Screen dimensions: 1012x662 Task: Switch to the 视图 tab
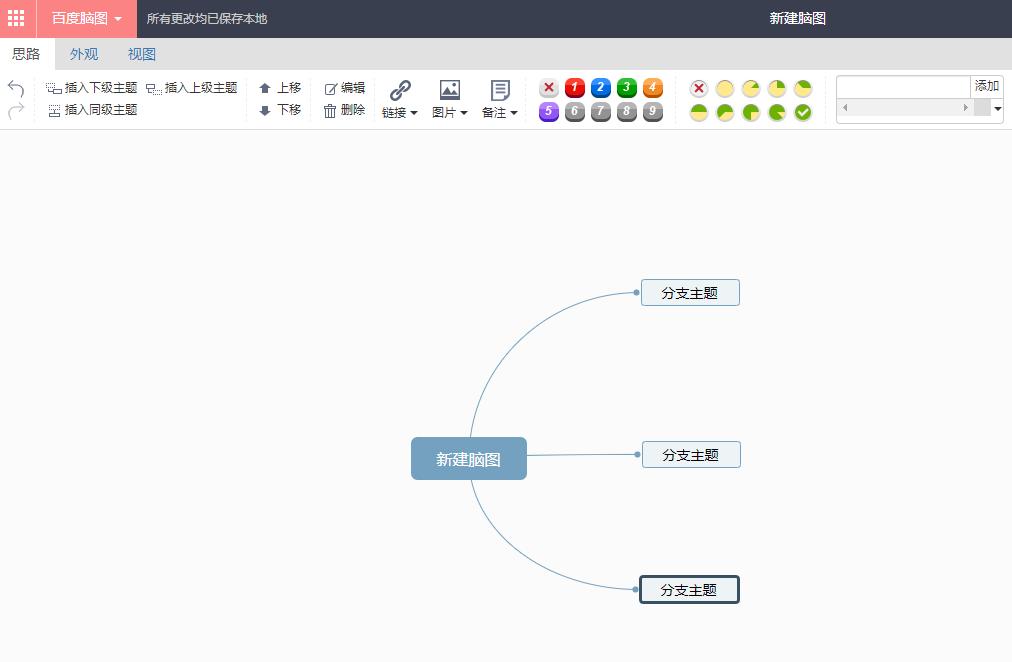pos(141,54)
